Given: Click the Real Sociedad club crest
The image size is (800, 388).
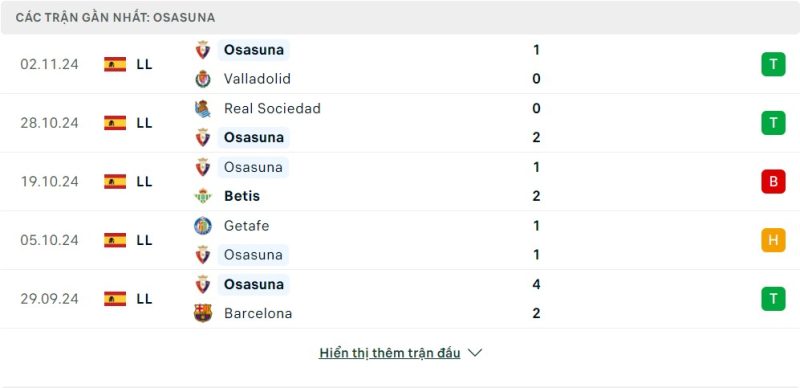Looking at the screenshot, I should click(203, 109).
